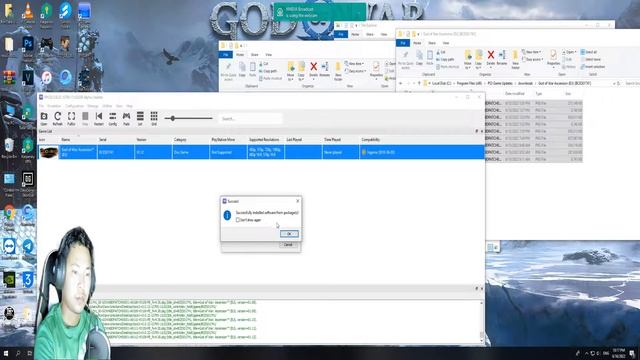
Task: Close the Success dialog with X
Action: coord(298,201)
